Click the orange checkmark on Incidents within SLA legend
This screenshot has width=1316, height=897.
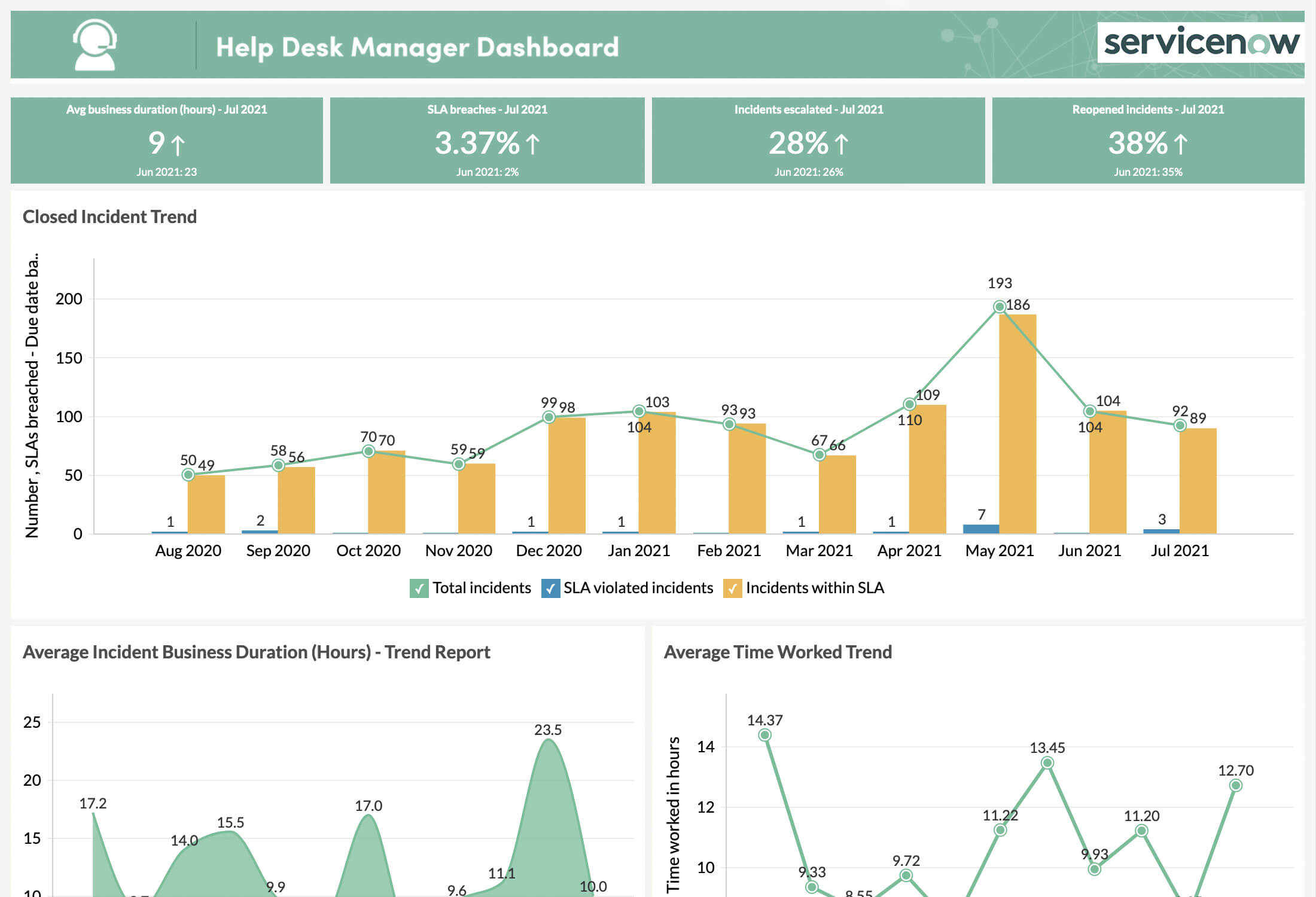click(x=734, y=588)
